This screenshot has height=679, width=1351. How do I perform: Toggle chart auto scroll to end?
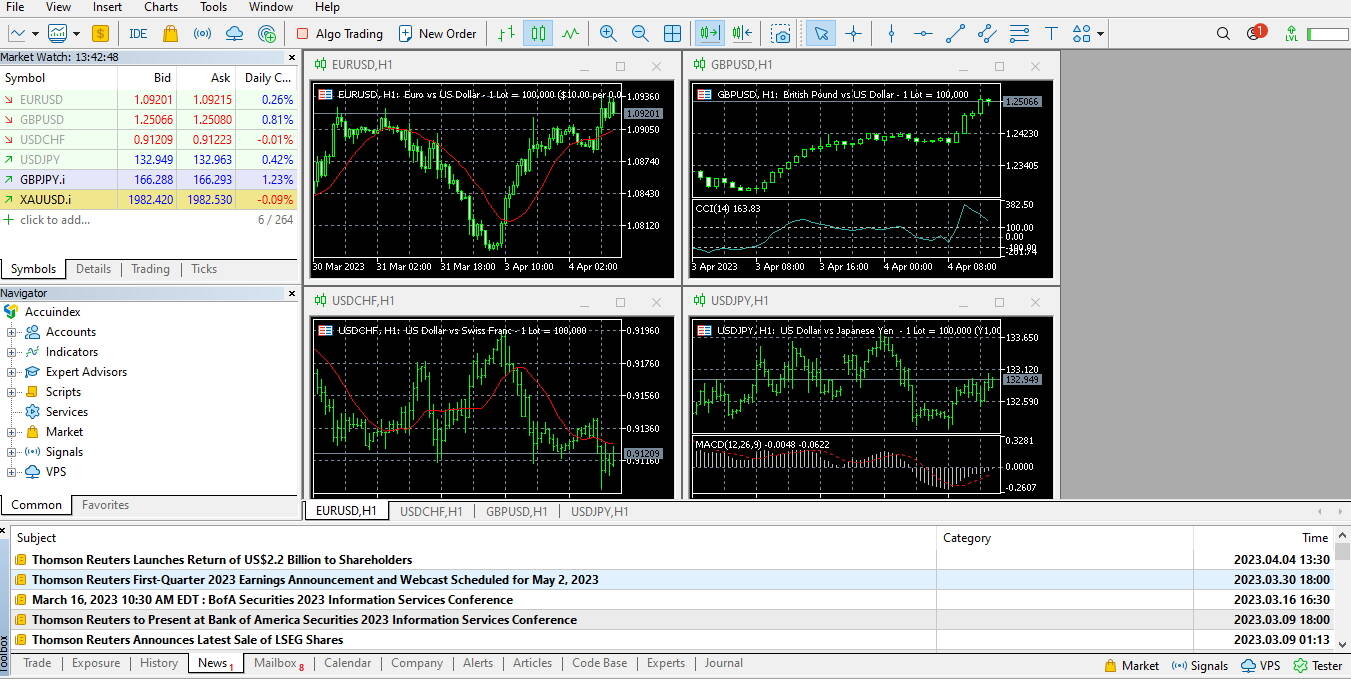click(x=709, y=33)
